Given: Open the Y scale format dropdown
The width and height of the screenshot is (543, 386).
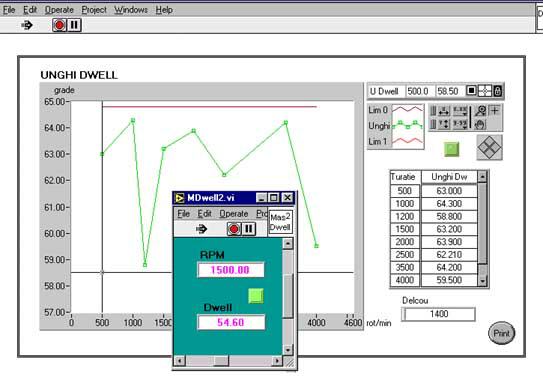Looking at the screenshot, I should (x=460, y=124).
